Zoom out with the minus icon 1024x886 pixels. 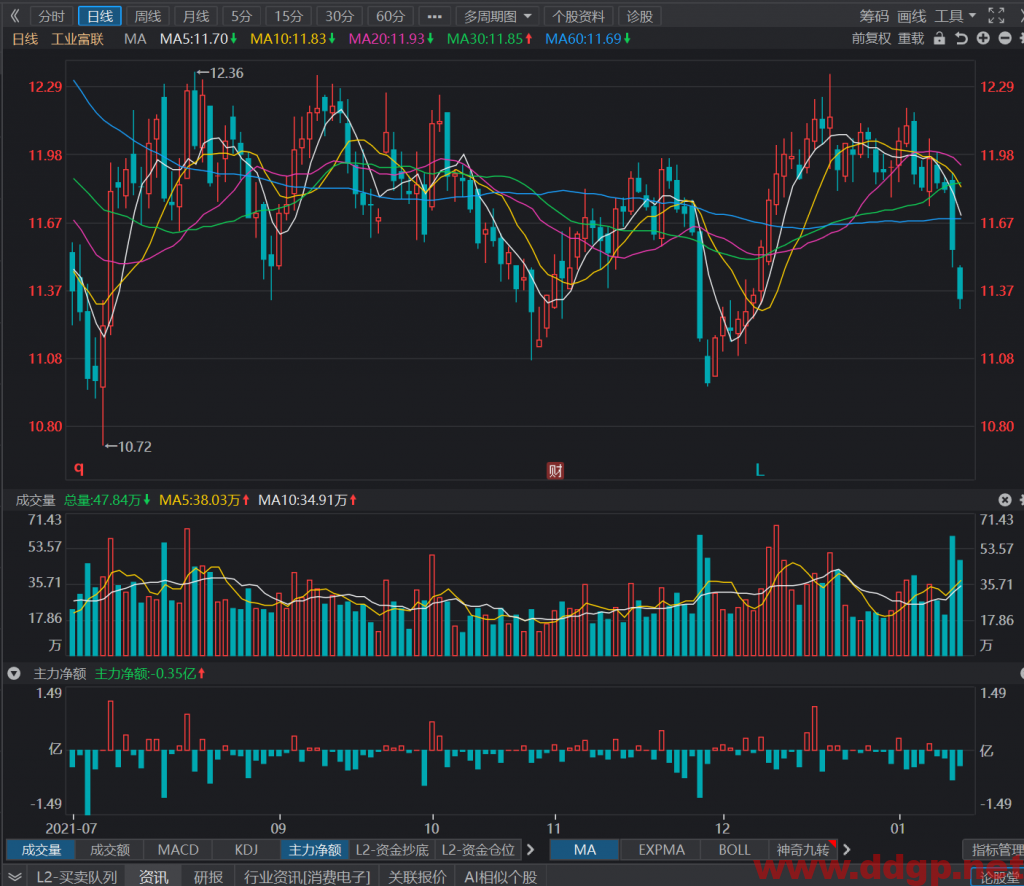tap(1005, 39)
